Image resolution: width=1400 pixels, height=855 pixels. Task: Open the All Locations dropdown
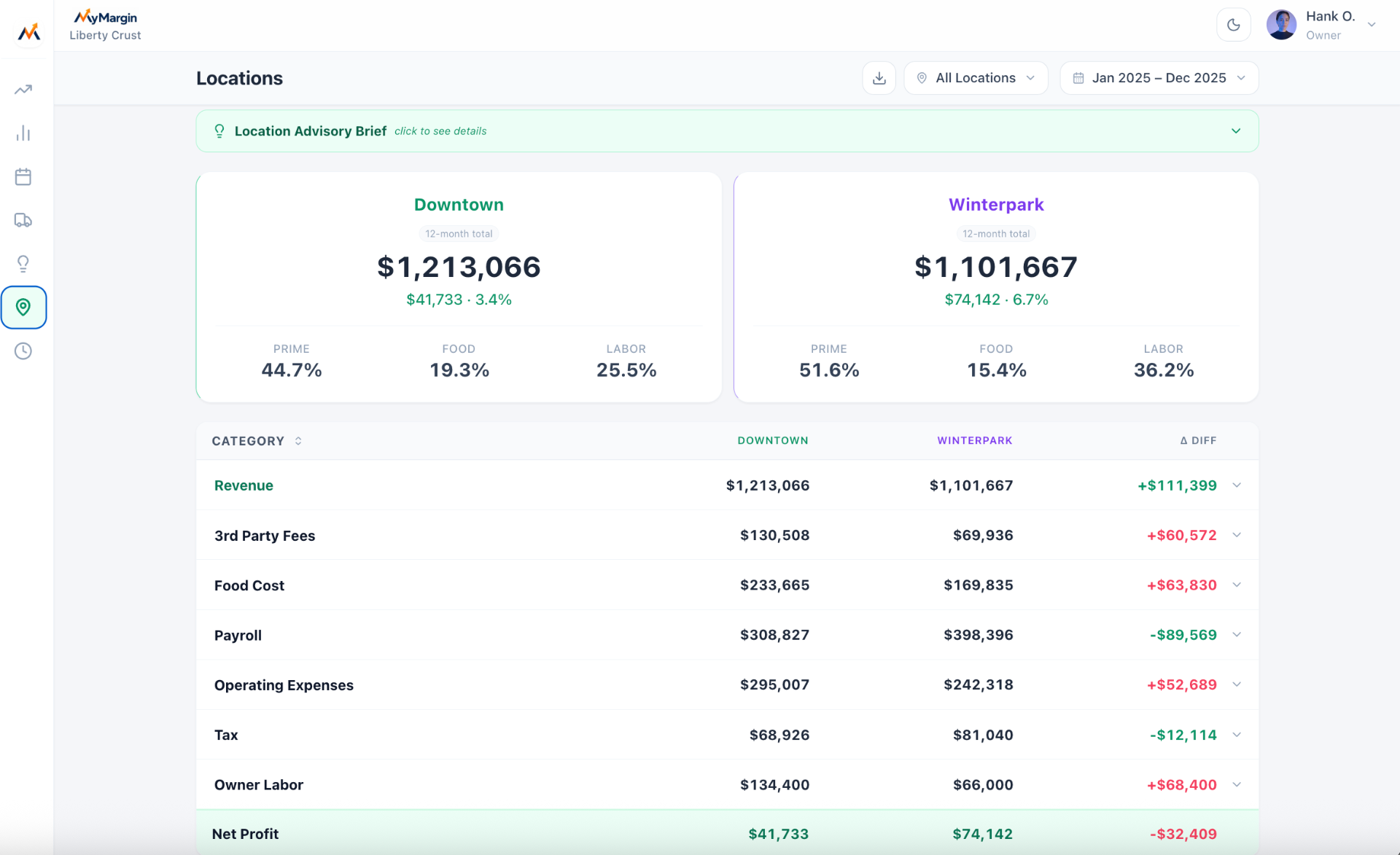[x=976, y=78]
